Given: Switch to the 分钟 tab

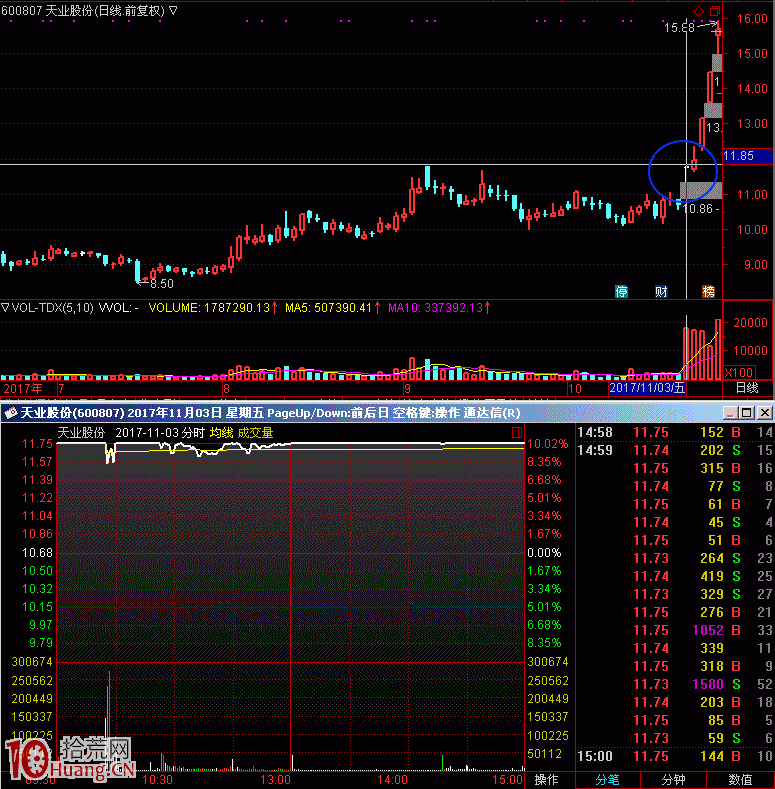Looking at the screenshot, I should pos(673,780).
